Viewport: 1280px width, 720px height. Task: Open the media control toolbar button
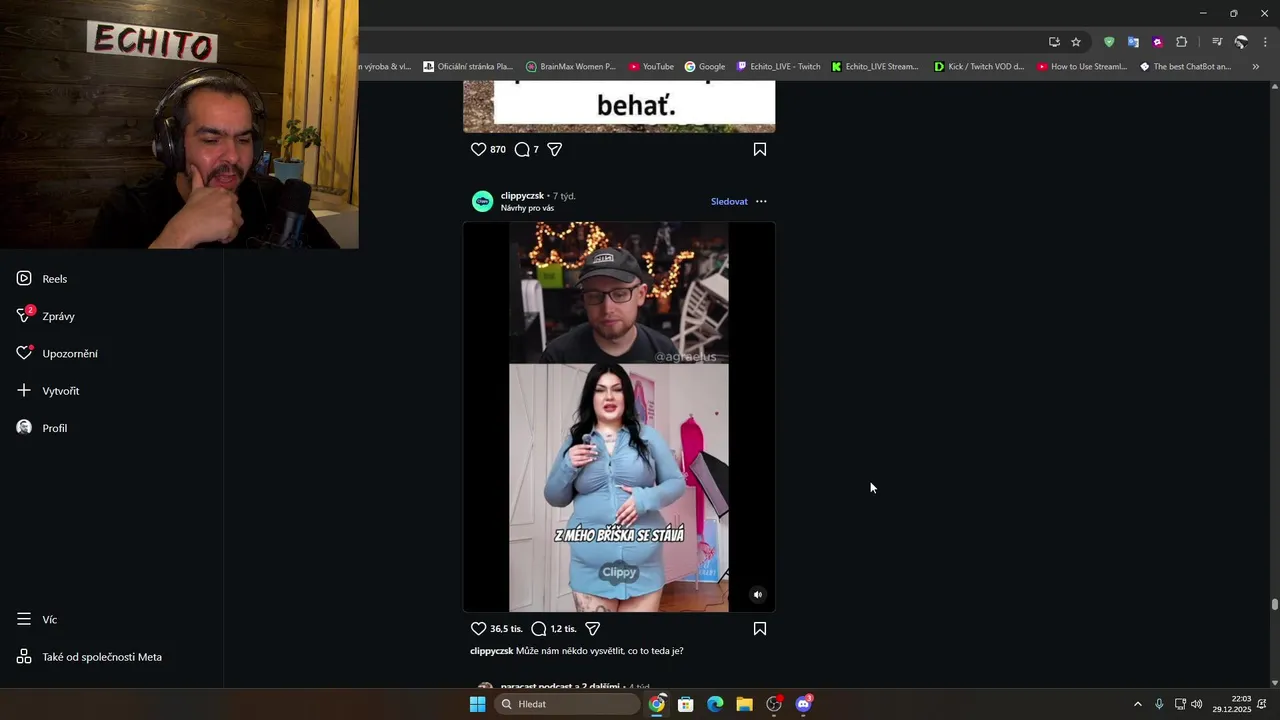[1217, 42]
